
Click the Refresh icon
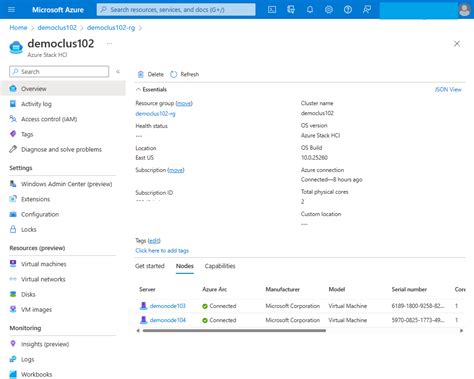[174, 74]
